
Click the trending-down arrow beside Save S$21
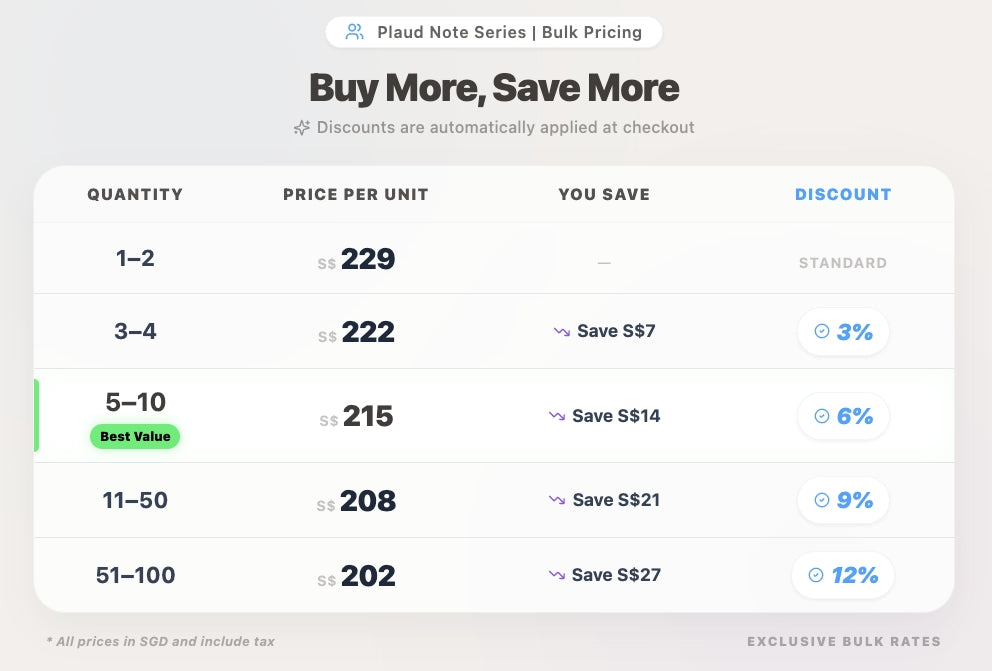557,500
